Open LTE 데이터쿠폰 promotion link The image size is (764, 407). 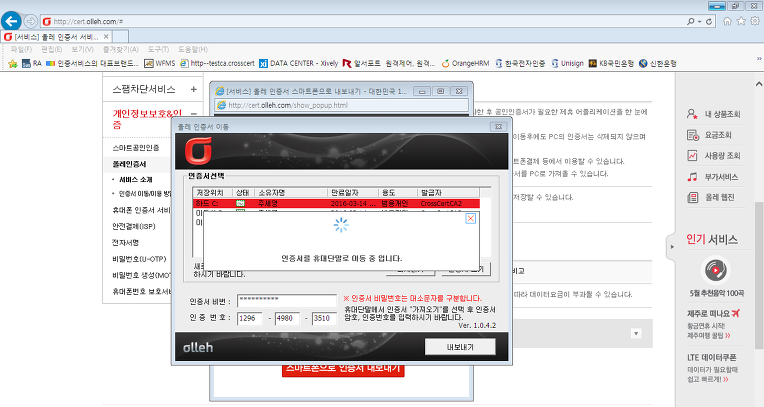click(712, 357)
